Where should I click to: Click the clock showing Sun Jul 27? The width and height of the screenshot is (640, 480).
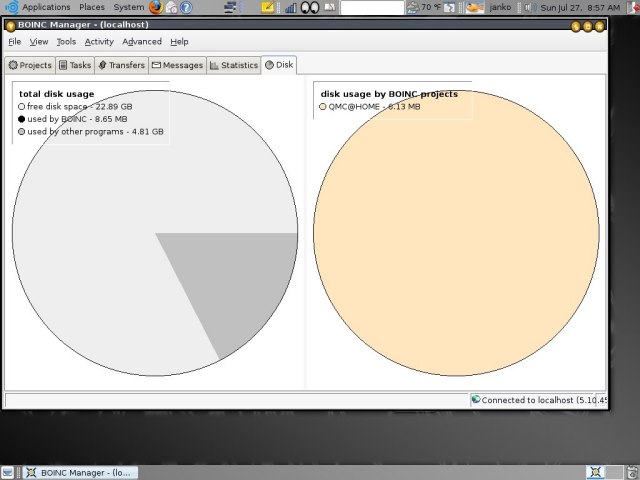click(580, 7)
